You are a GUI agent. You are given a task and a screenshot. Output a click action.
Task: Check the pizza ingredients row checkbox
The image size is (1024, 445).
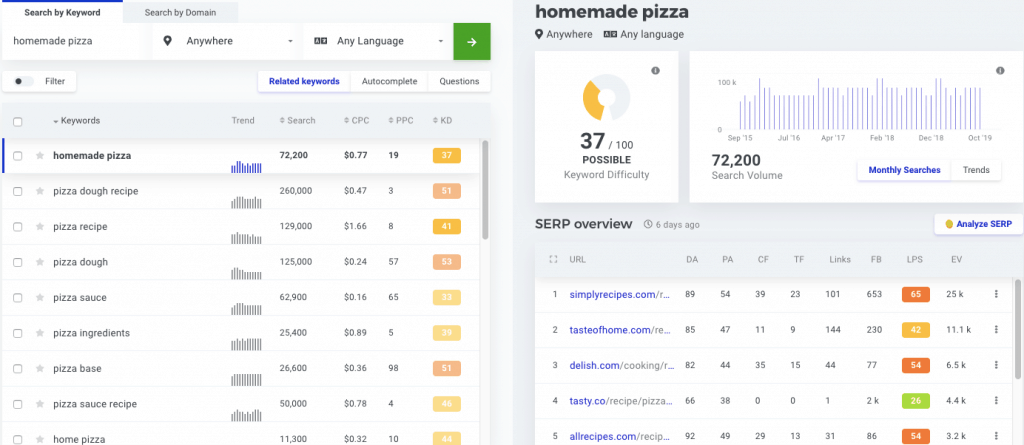coord(18,333)
